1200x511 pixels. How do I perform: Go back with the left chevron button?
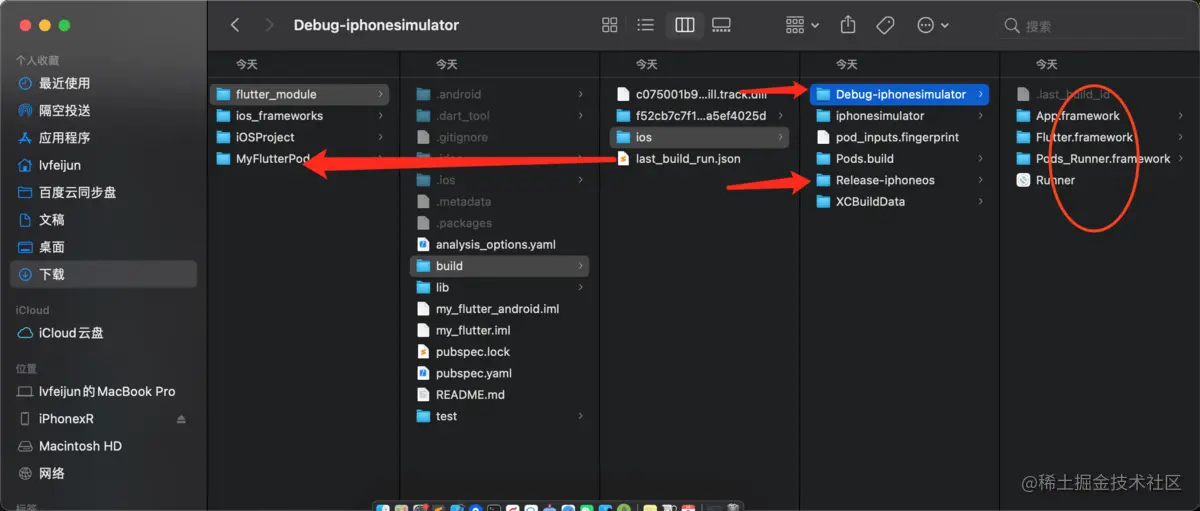click(x=235, y=25)
